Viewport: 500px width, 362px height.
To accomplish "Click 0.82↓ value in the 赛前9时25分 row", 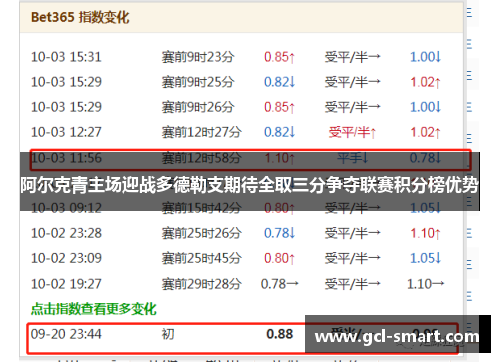I will (279, 82).
